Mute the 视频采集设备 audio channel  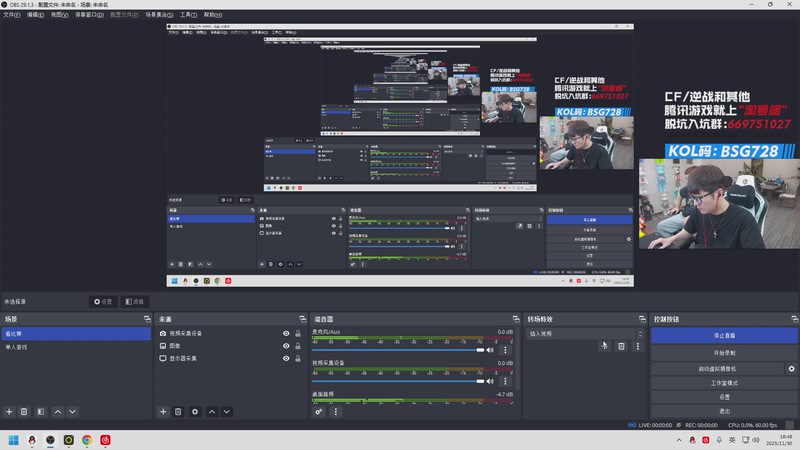490,381
